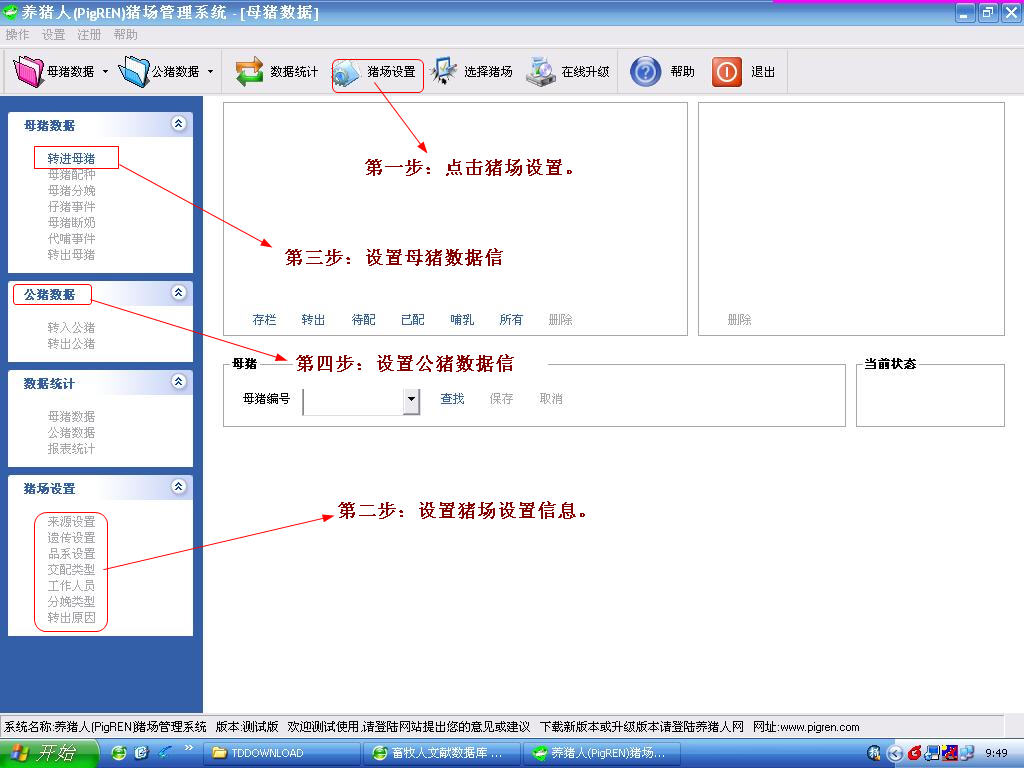
Task: Collapse the 猪场设置 sidebar panel
Action: pyautogui.click(x=178, y=487)
